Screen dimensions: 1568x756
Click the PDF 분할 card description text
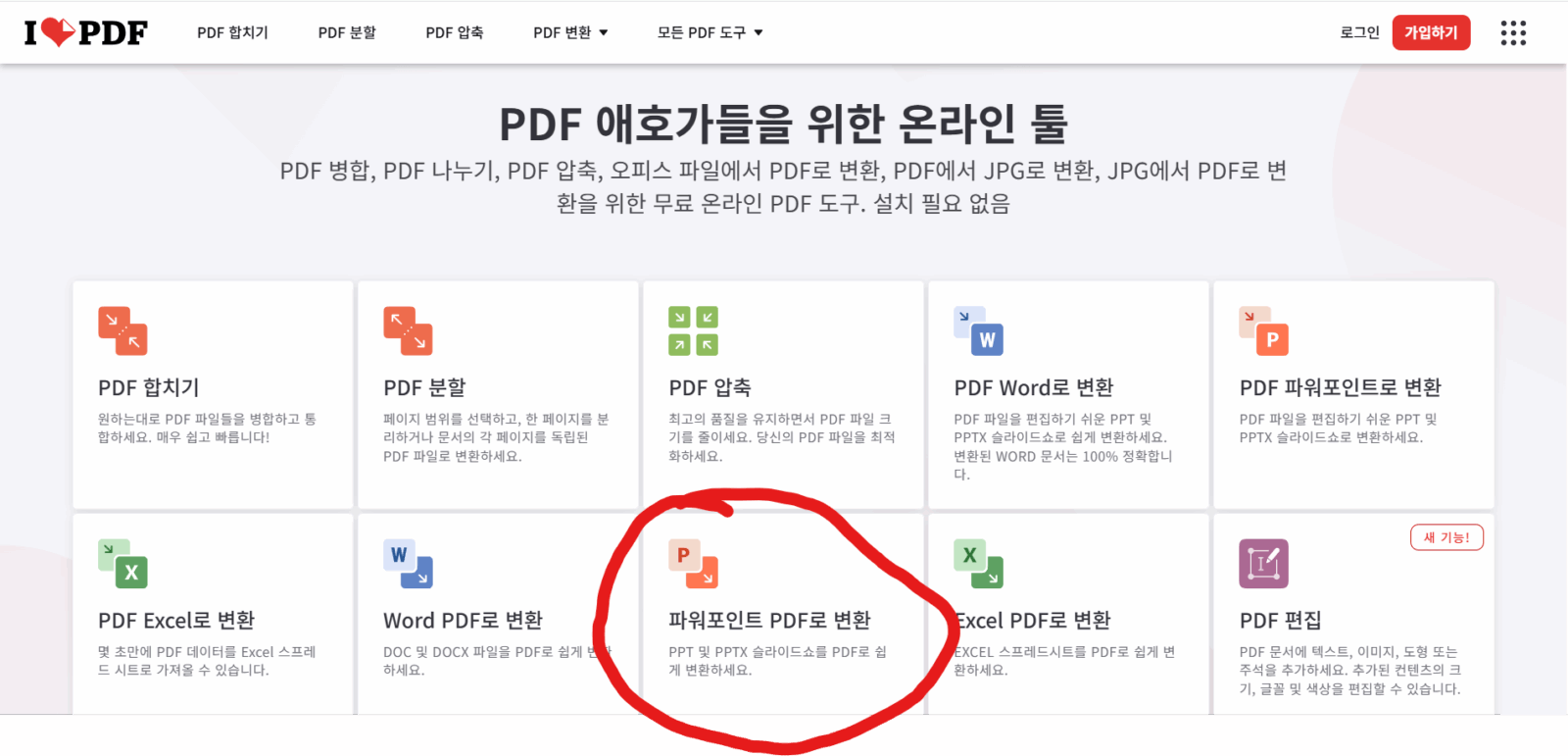(x=496, y=437)
